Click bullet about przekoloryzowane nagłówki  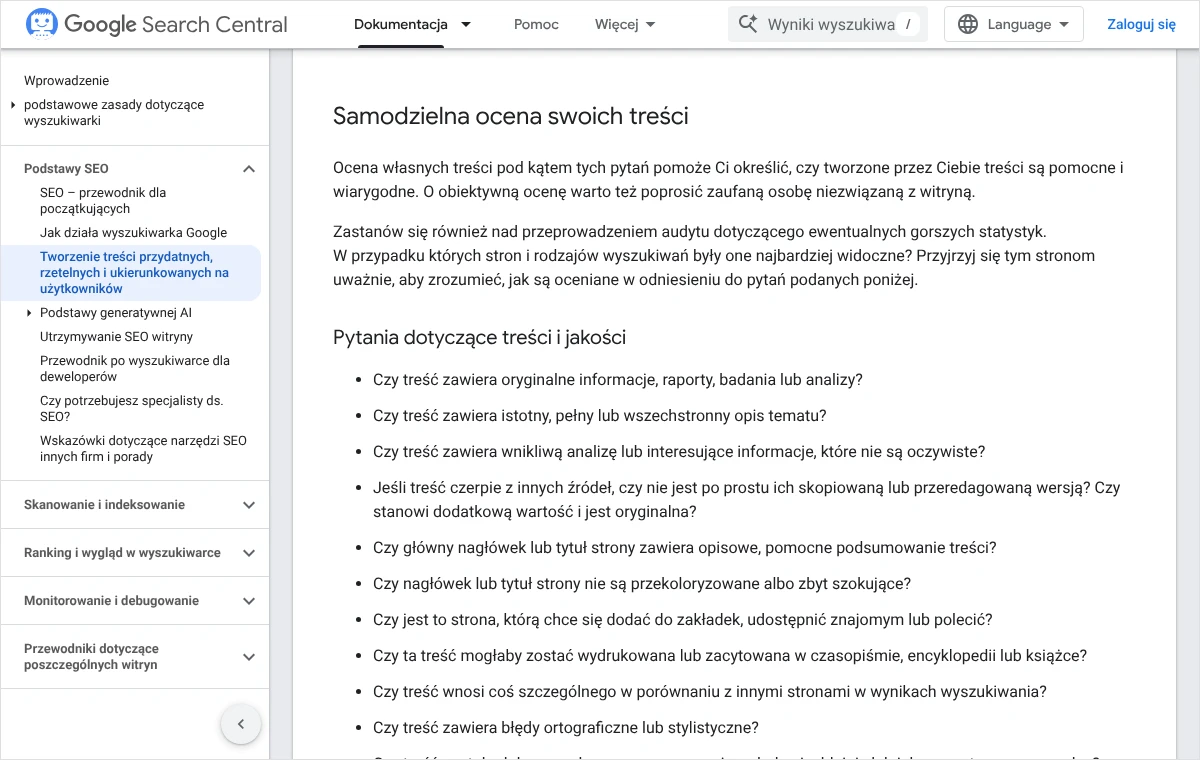642,584
